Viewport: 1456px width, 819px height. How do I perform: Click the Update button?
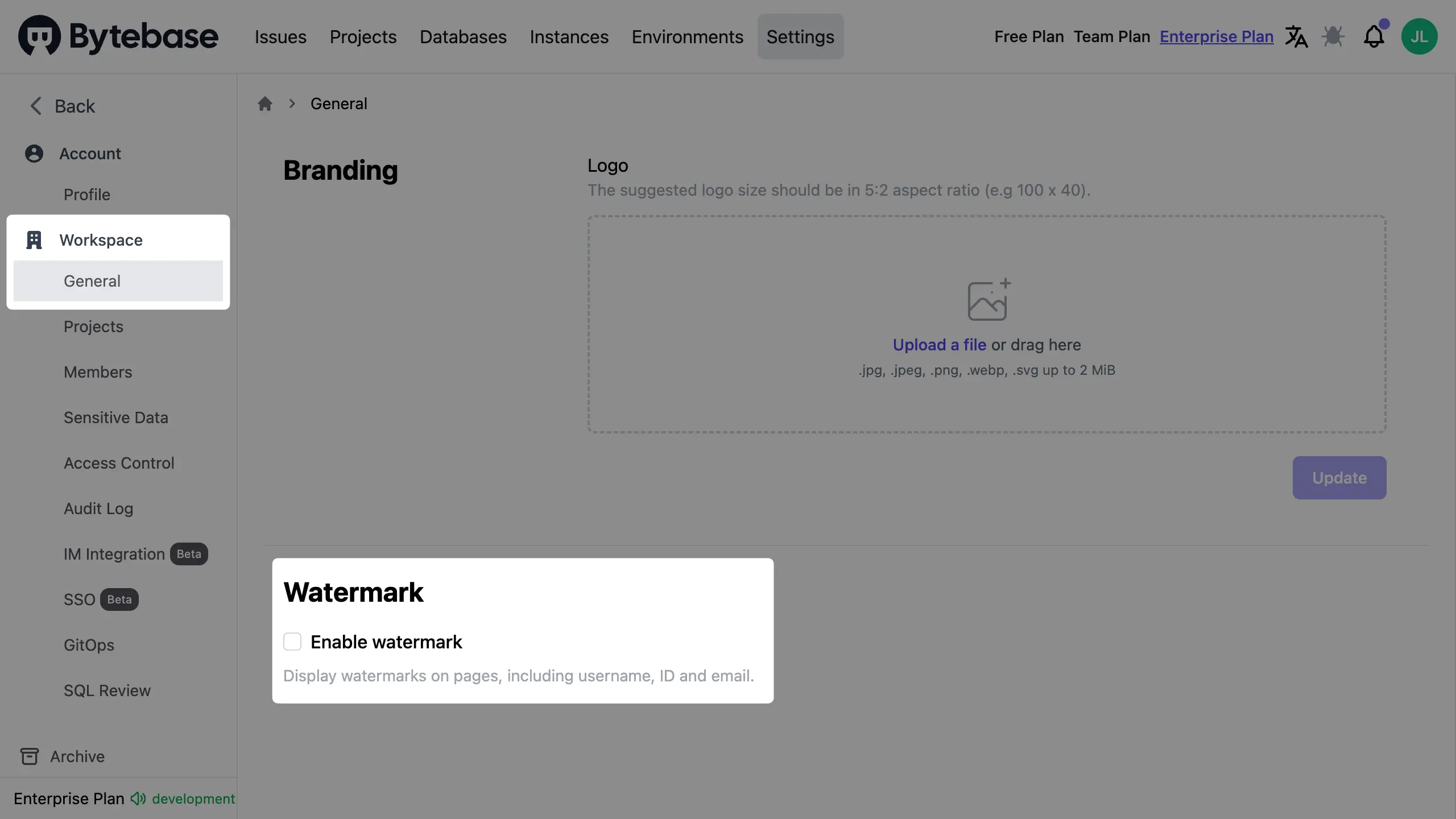tap(1339, 478)
